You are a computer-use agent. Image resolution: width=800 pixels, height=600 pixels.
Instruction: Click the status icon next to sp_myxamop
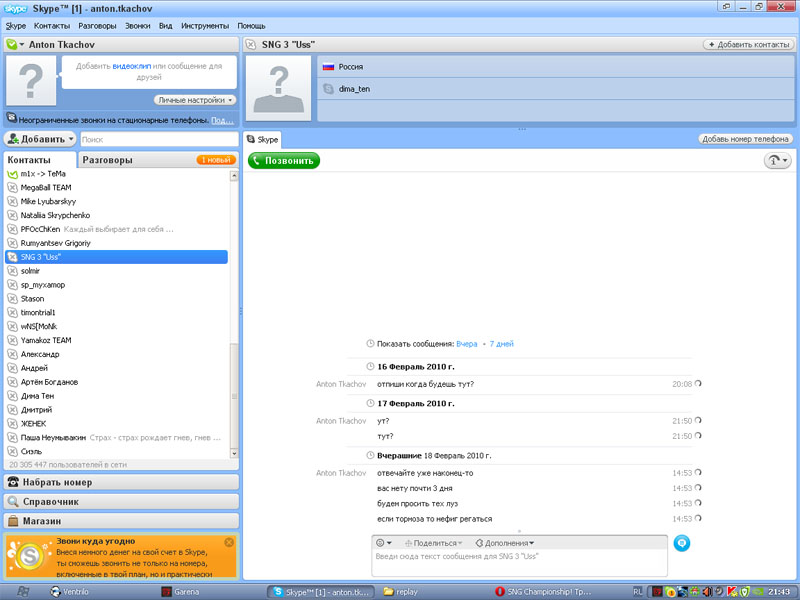point(13,285)
